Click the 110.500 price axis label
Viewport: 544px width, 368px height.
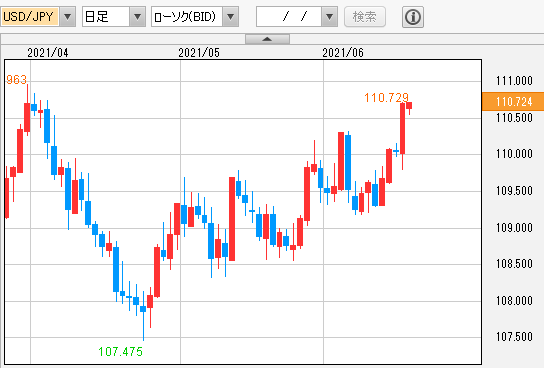pos(514,118)
